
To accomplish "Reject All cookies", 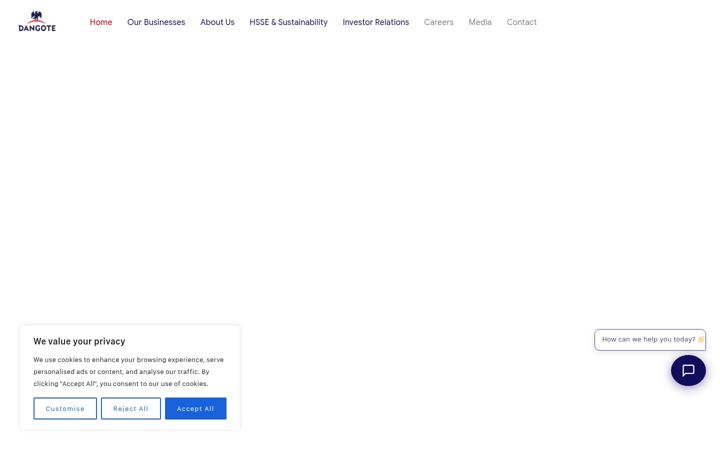I will (131, 408).
